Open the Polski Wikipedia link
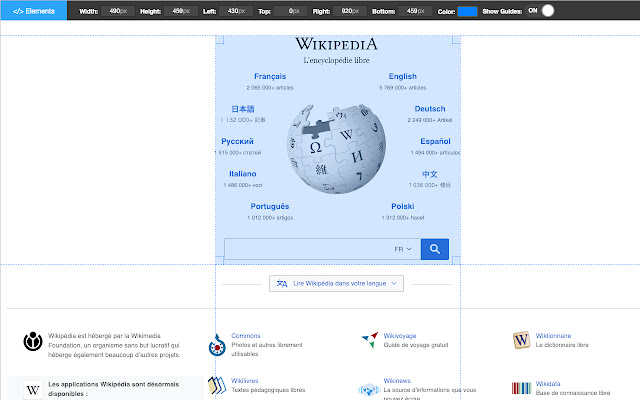 402,207
